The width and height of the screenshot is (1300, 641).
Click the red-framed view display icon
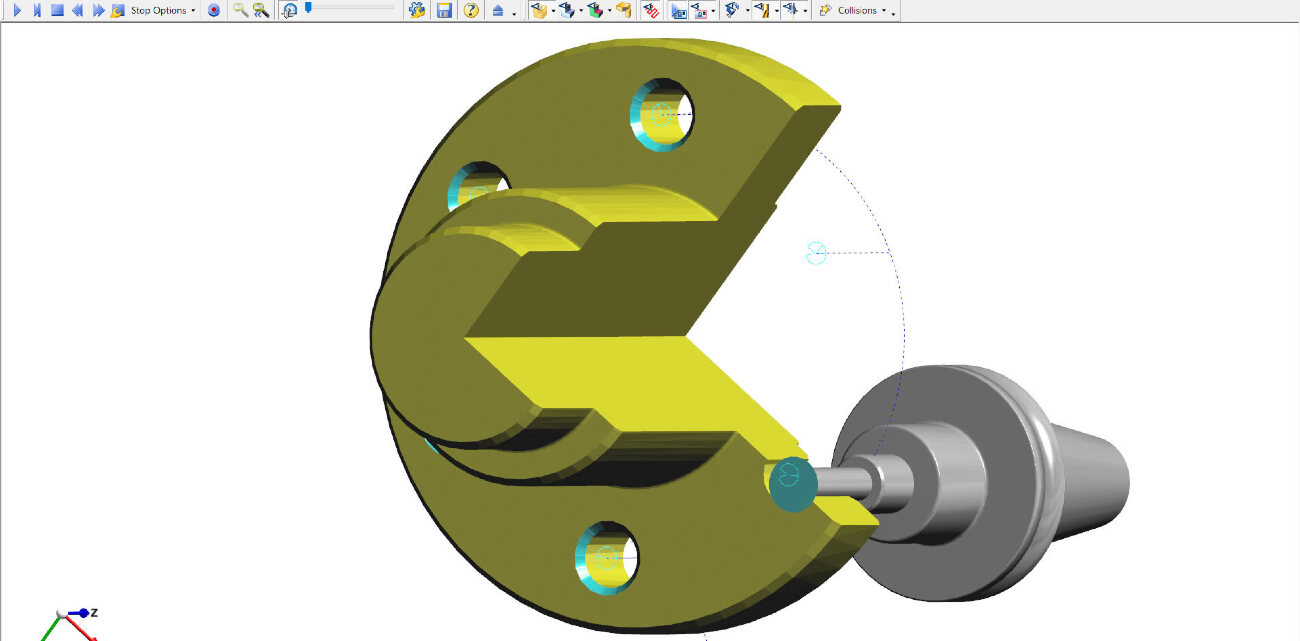[x=700, y=10]
